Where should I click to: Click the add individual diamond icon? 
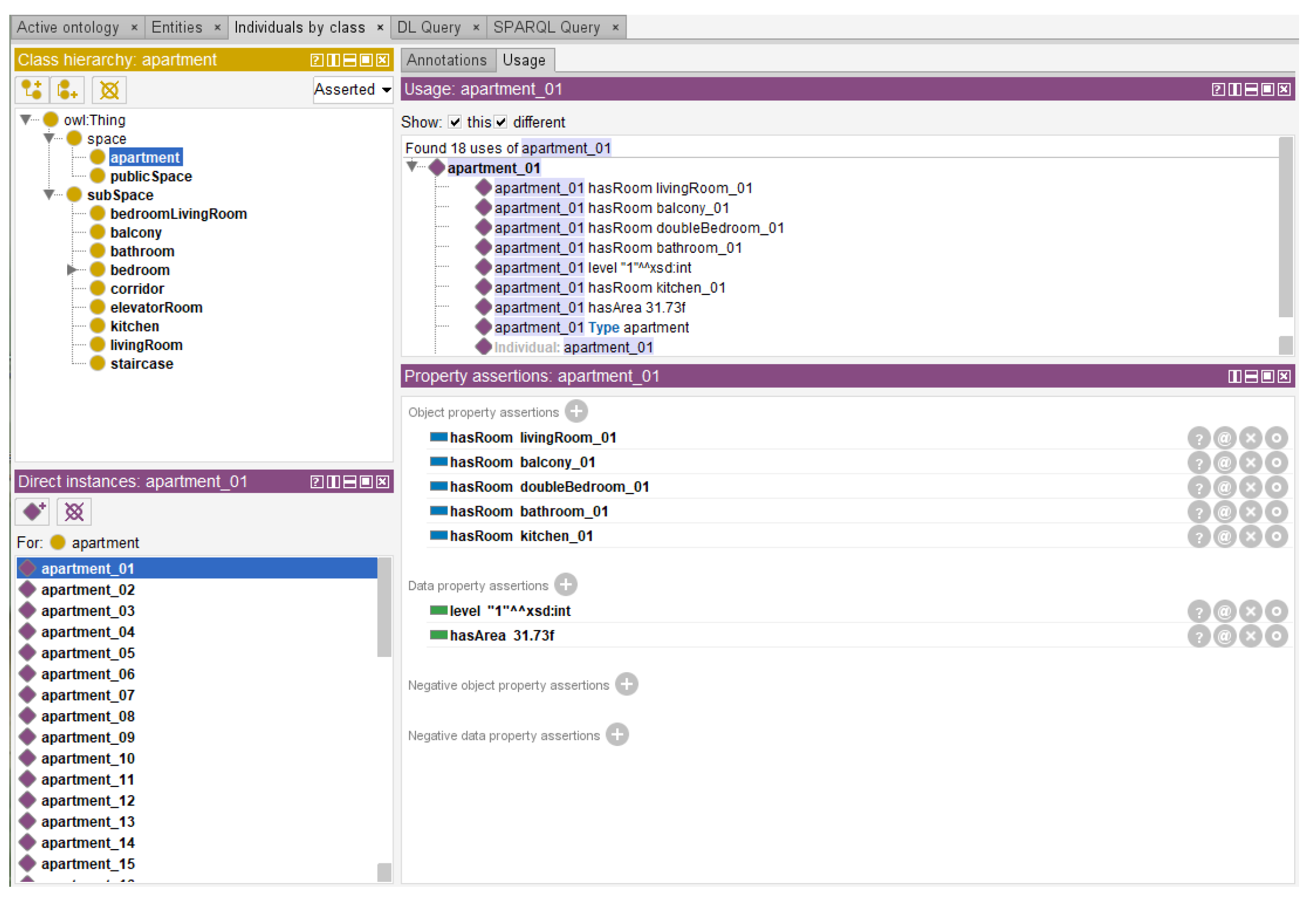point(33,513)
